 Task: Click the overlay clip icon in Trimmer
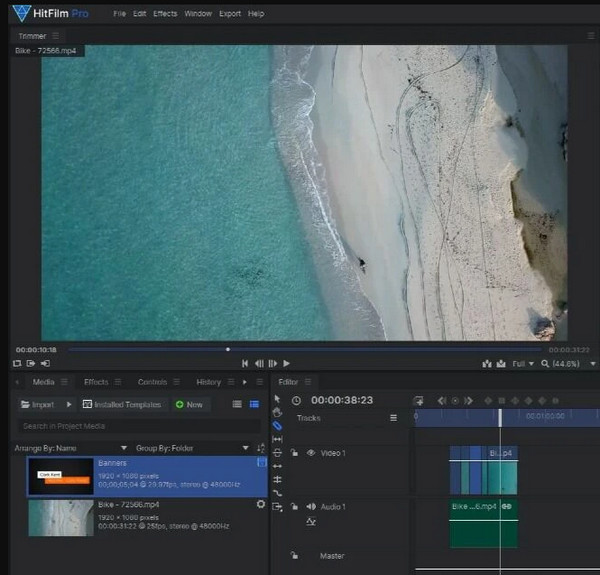[x=45, y=363]
